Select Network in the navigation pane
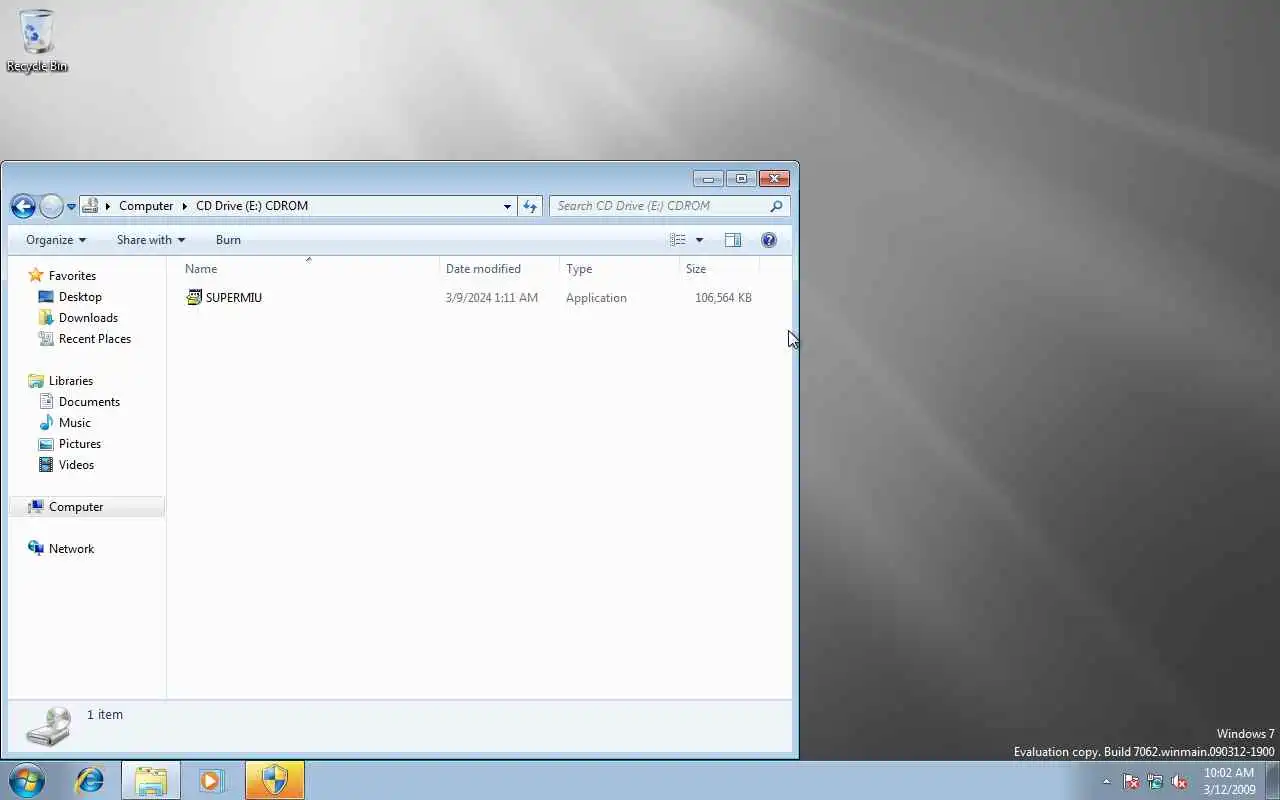 (71, 549)
